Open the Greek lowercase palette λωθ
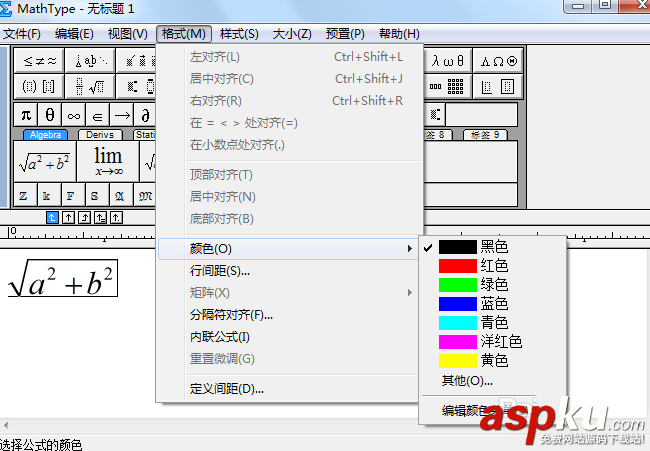Viewport: 650px width, 451px height. click(447, 61)
